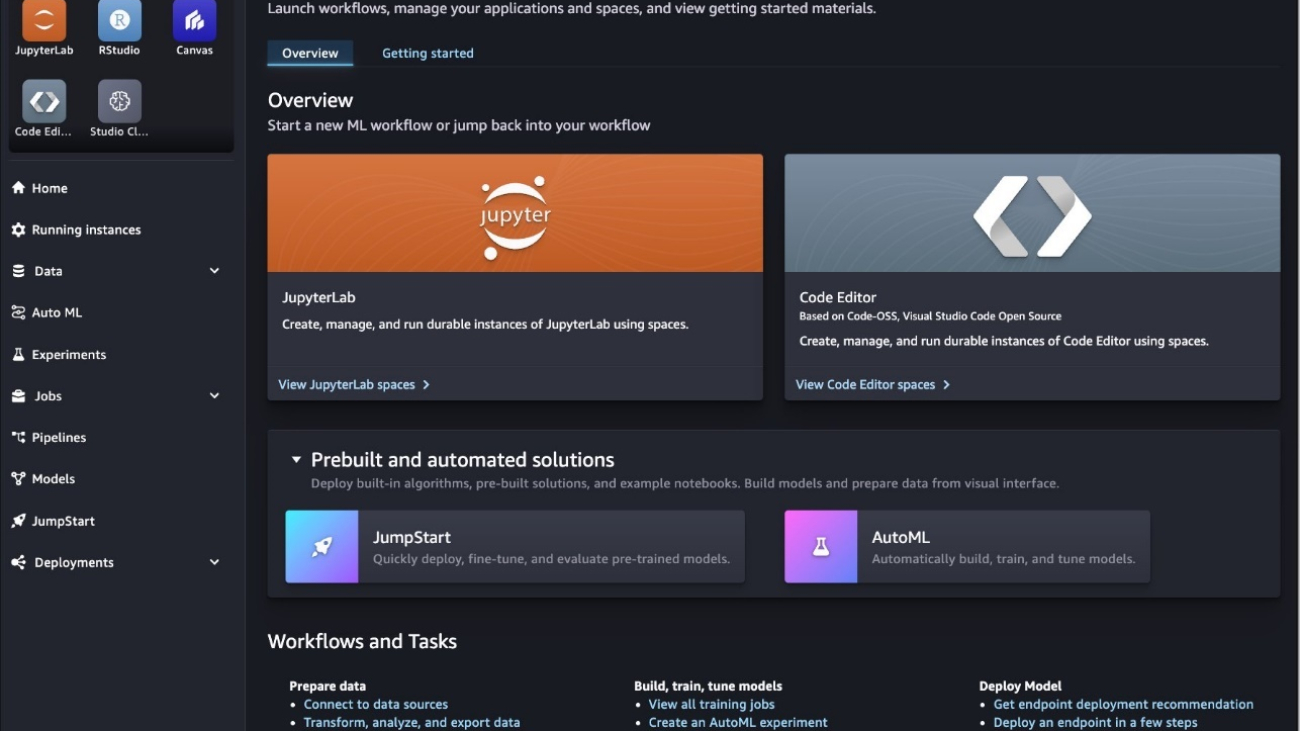Click Create an AutoML experiment link

click(x=738, y=723)
